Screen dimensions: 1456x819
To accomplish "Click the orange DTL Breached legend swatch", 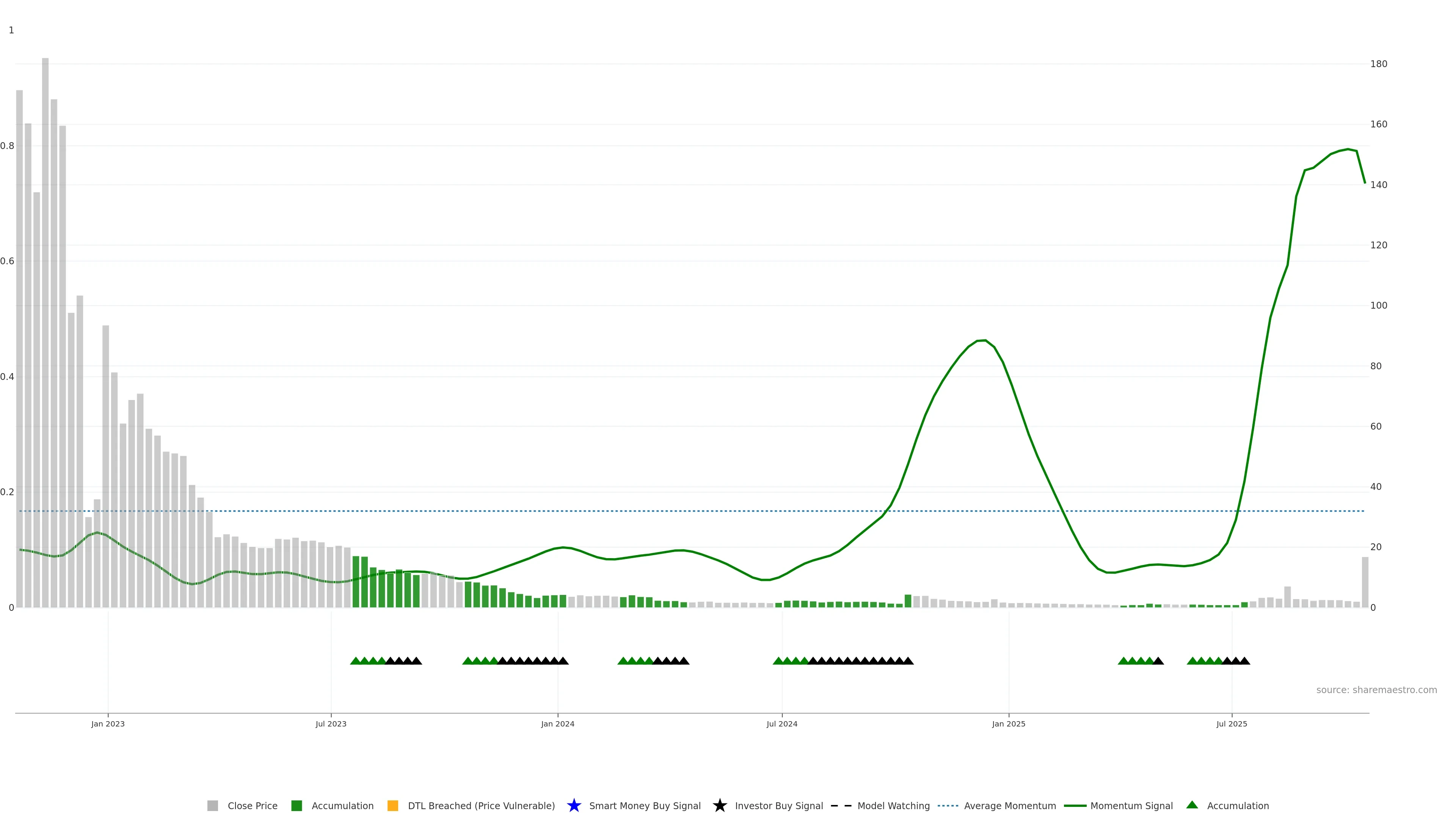I will (393, 805).
